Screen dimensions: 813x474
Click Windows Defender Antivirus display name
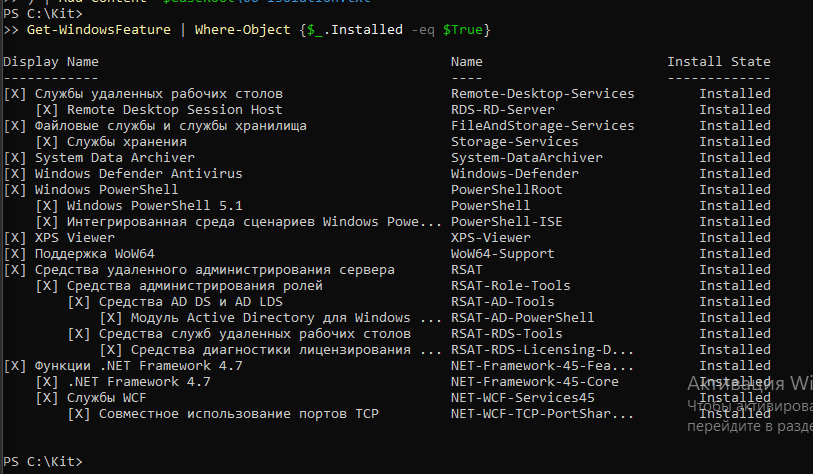pyautogui.click(x=138, y=174)
